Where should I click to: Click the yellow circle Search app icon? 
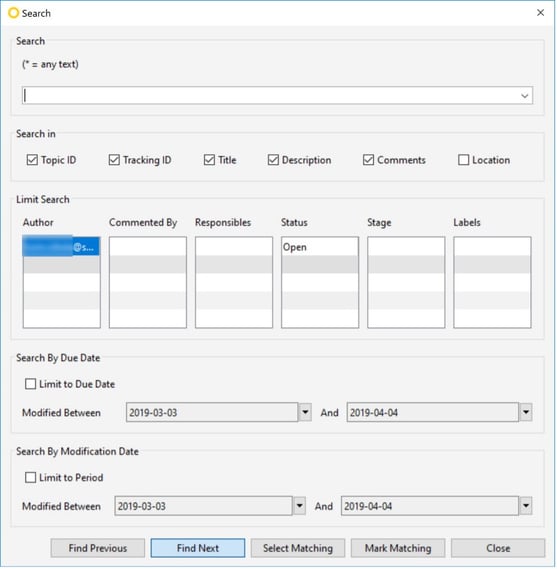click(13, 13)
